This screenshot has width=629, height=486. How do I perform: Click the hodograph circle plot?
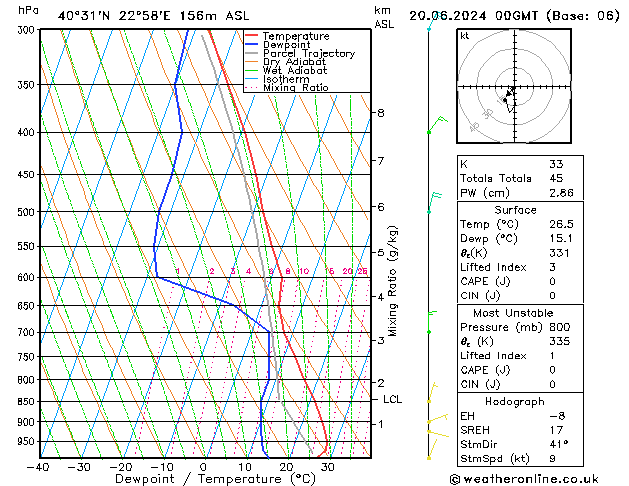[x=510, y=88]
